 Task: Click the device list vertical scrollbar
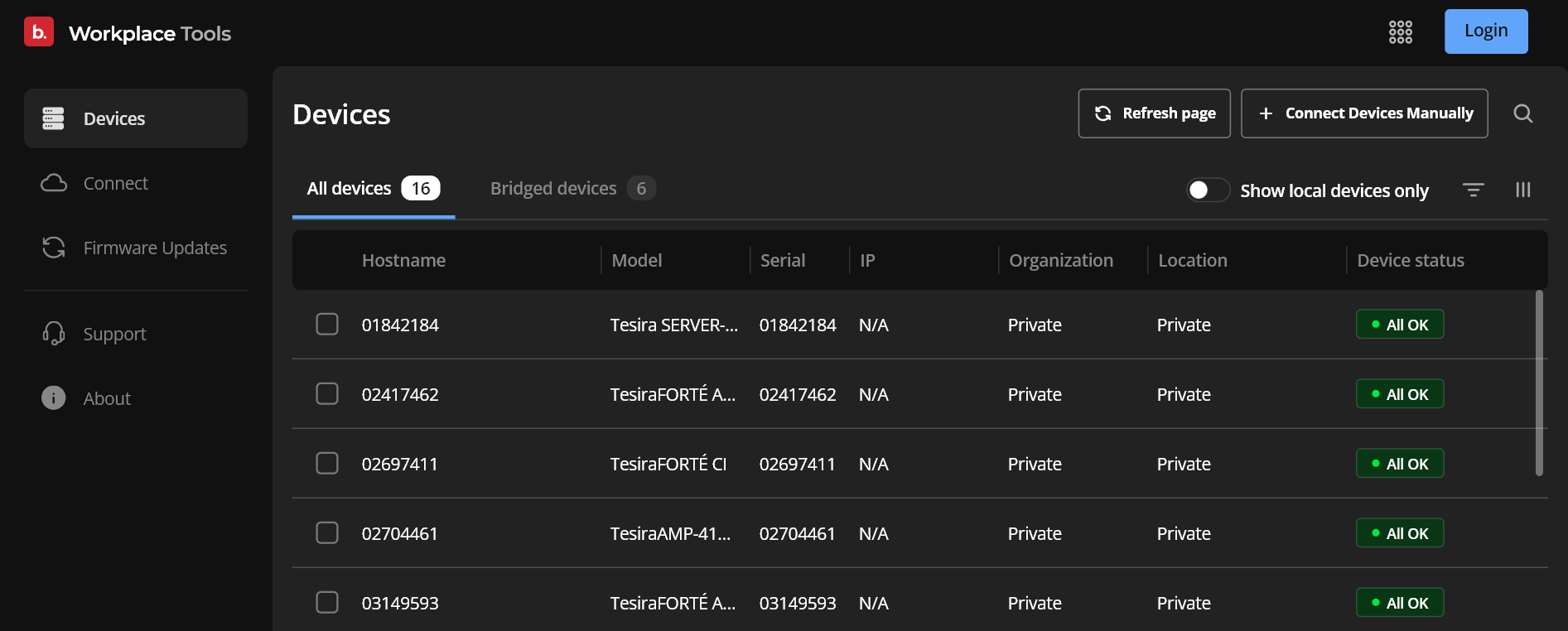[1539, 383]
